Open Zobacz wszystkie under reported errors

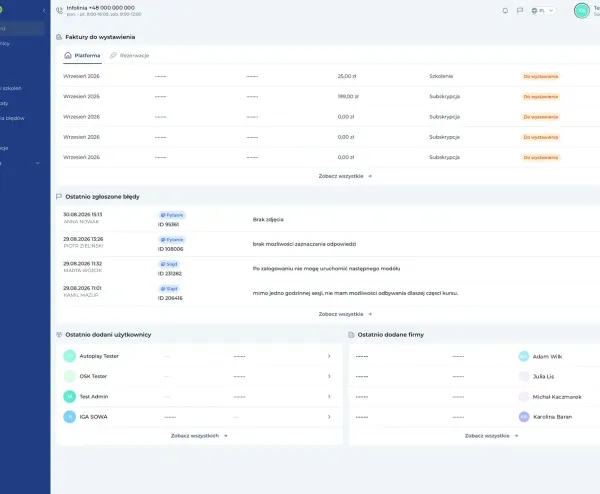(x=345, y=314)
